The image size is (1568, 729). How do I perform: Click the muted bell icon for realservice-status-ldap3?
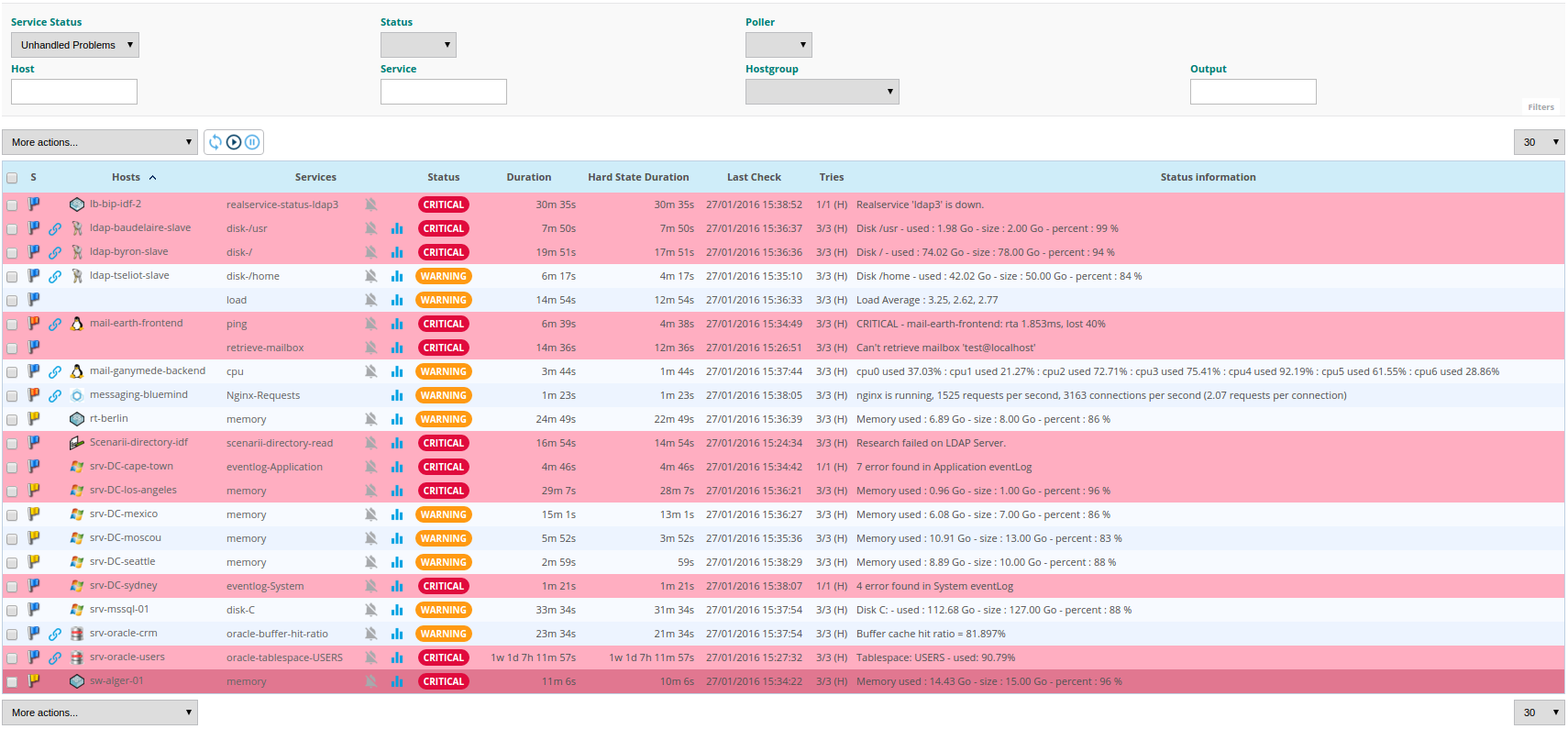(x=370, y=204)
